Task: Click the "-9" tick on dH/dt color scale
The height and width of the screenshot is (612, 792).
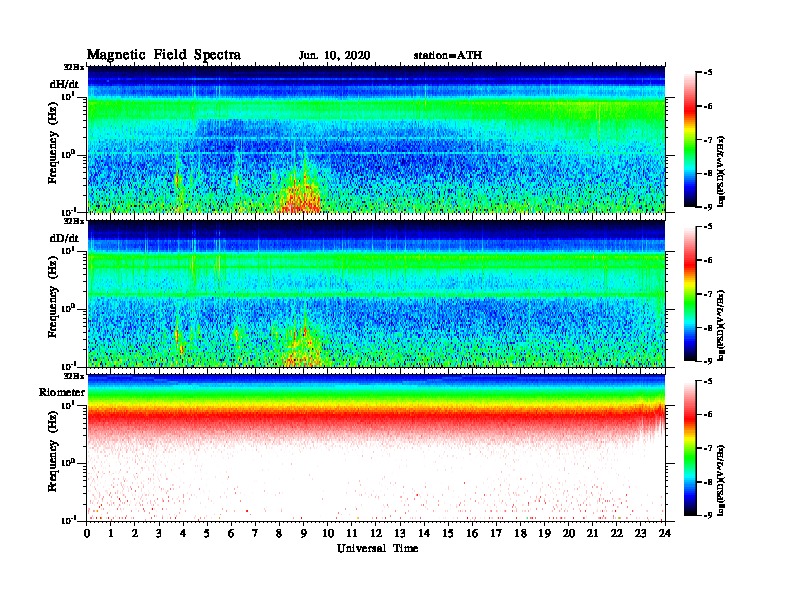Action: 707,207
